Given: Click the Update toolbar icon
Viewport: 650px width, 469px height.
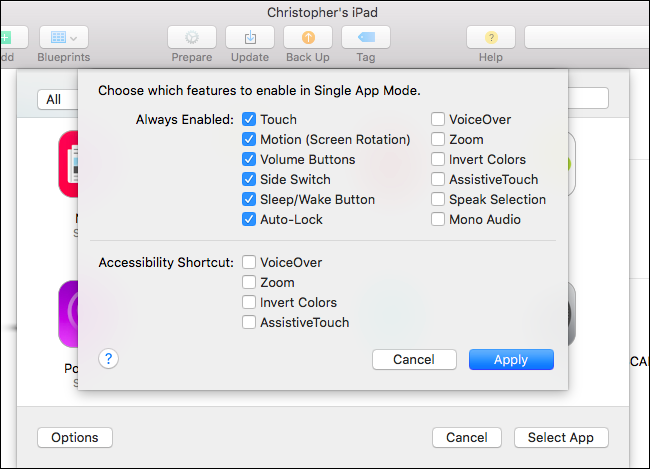Looking at the screenshot, I should pyautogui.click(x=250, y=37).
